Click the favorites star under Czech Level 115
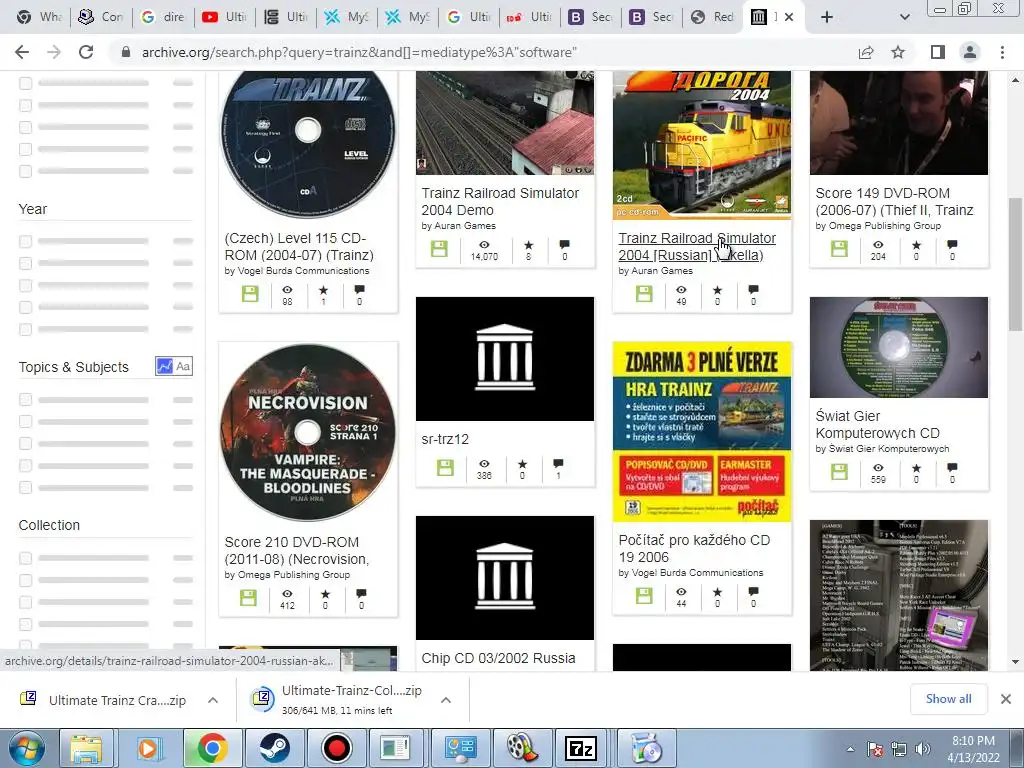 [323, 290]
